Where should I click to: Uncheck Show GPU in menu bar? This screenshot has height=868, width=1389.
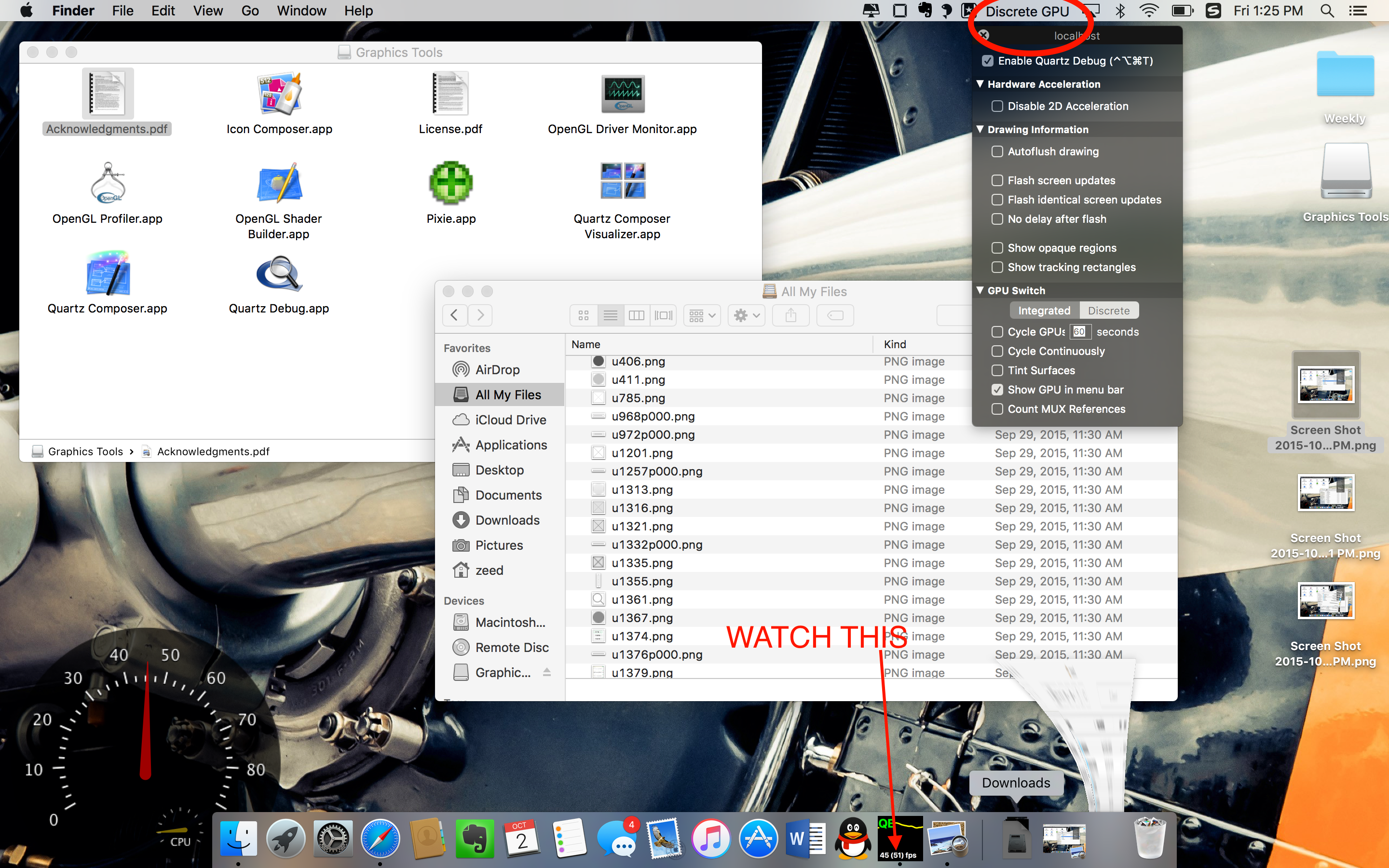tap(997, 390)
